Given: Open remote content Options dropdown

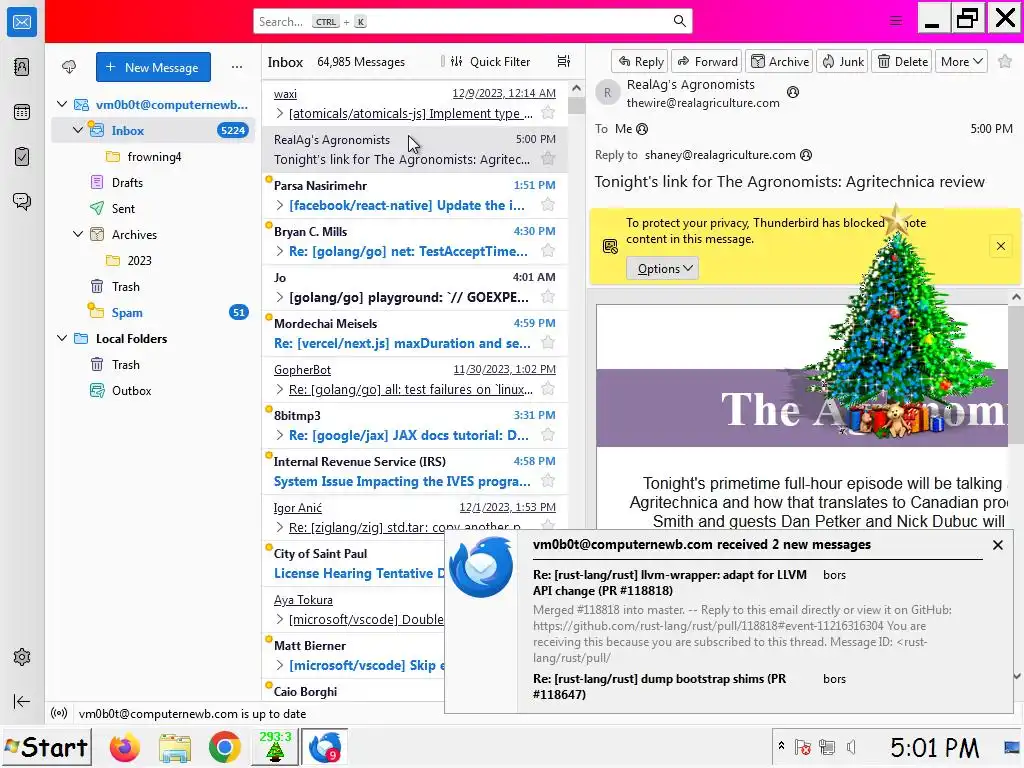Looking at the screenshot, I should [662, 268].
